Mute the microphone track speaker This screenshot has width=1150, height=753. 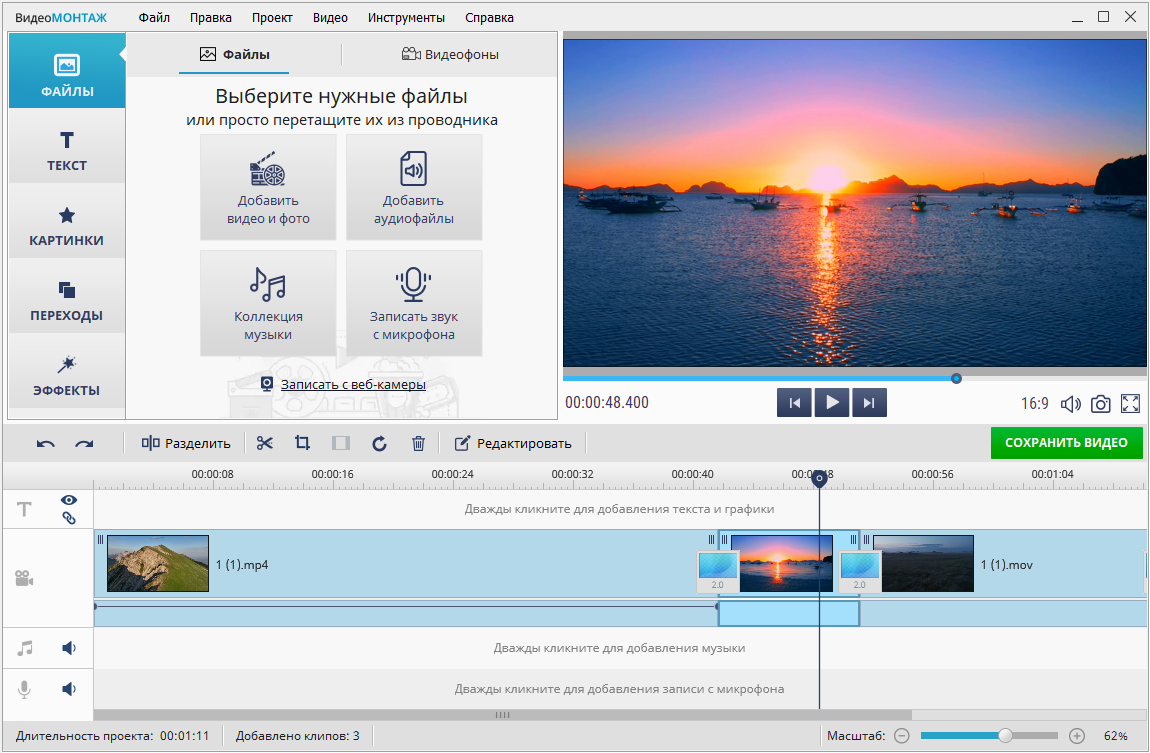(x=69, y=689)
